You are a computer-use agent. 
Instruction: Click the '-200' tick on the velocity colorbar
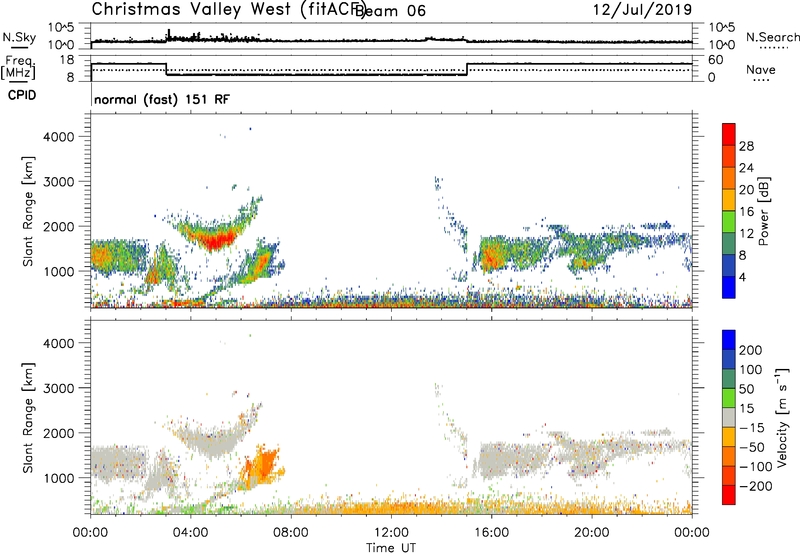coord(755,486)
